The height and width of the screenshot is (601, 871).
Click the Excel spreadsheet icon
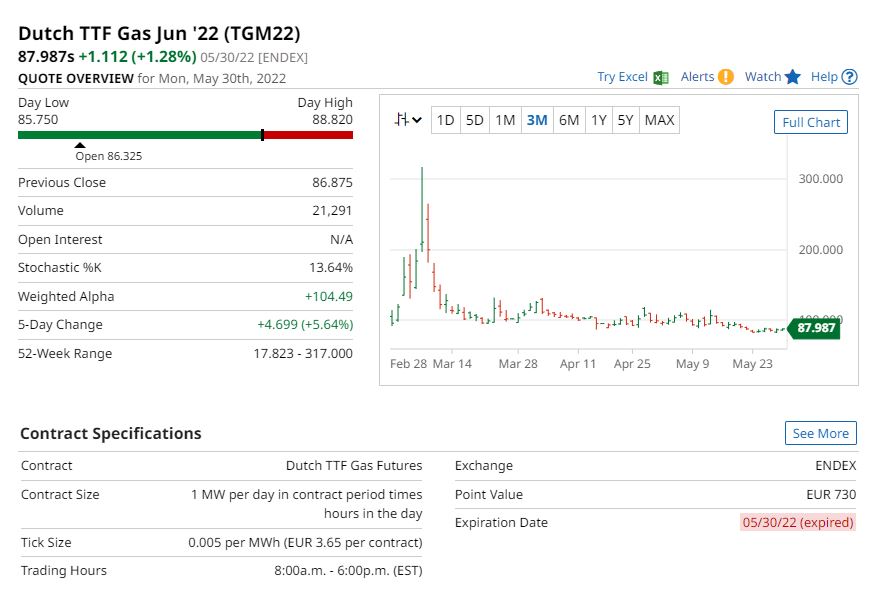click(x=660, y=77)
